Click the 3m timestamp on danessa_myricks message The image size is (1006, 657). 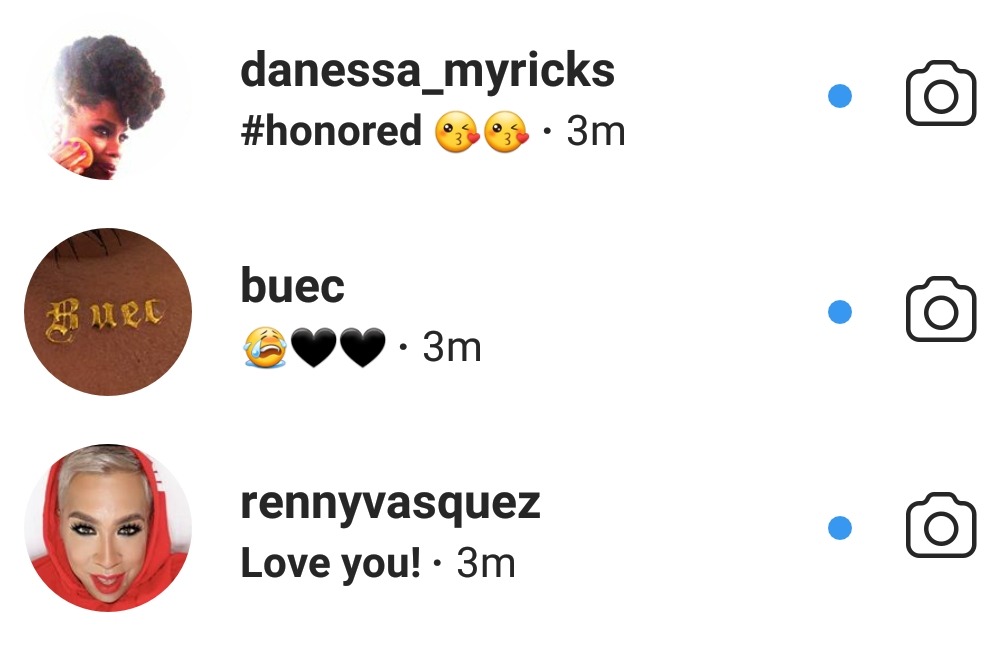[595, 132]
